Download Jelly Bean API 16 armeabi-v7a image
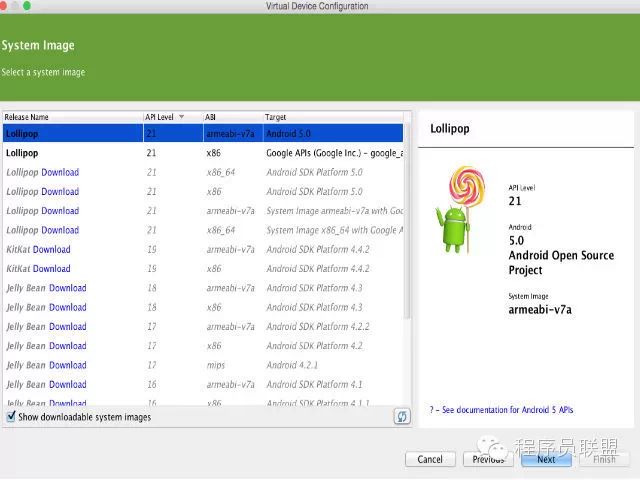 [x=68, y=384]
